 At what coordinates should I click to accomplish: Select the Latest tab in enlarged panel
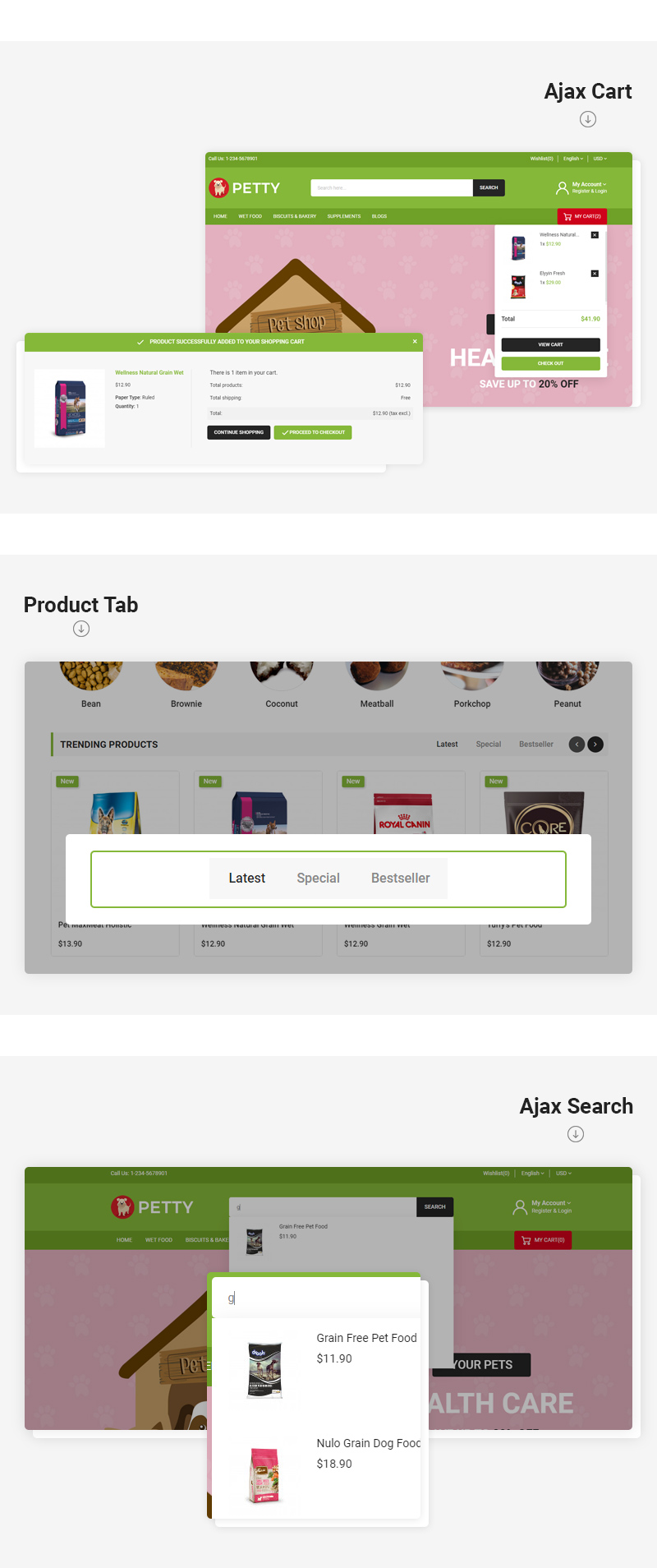246,878
